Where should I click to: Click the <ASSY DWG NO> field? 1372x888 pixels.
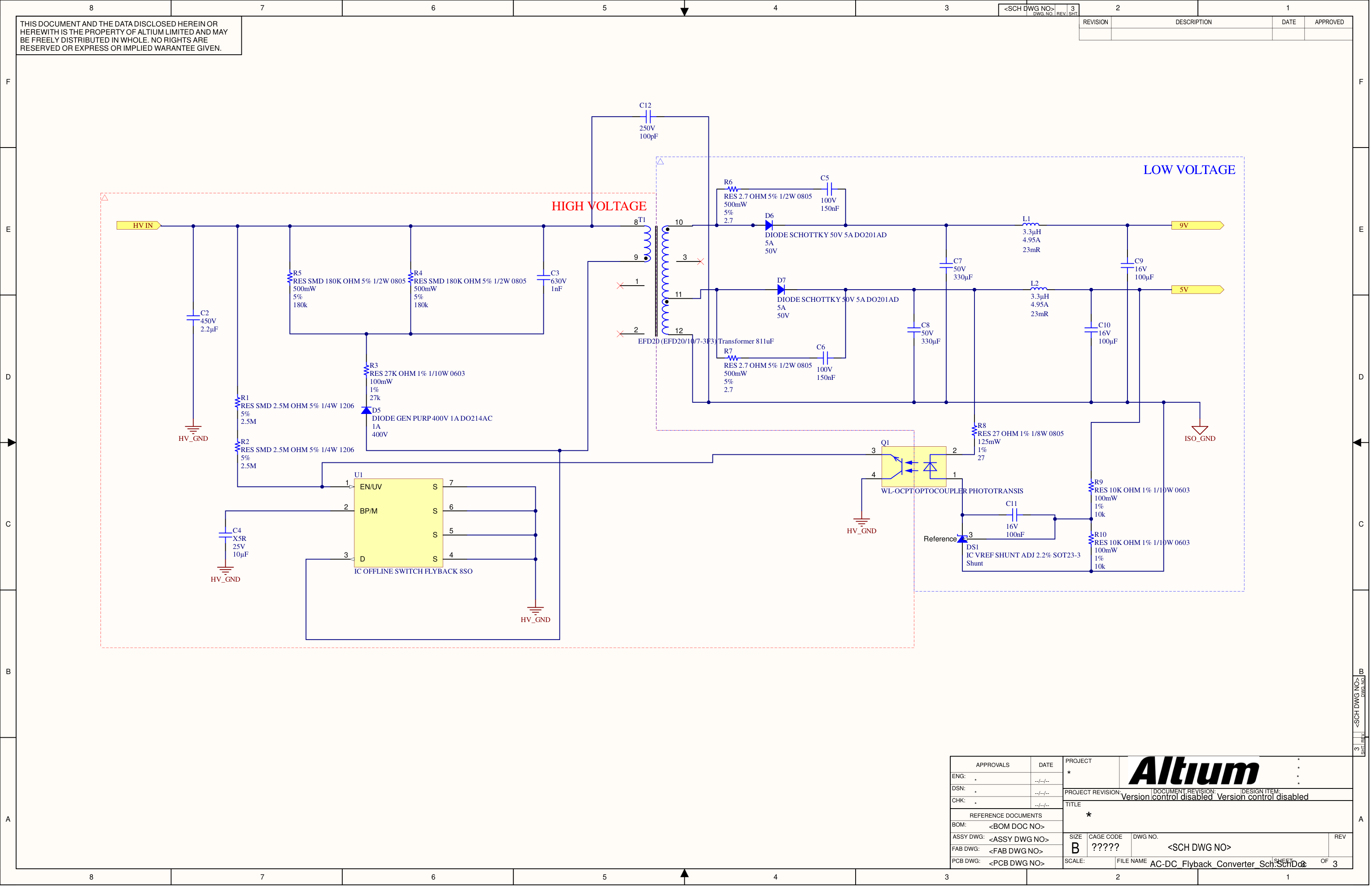(x=1018, y=840)
